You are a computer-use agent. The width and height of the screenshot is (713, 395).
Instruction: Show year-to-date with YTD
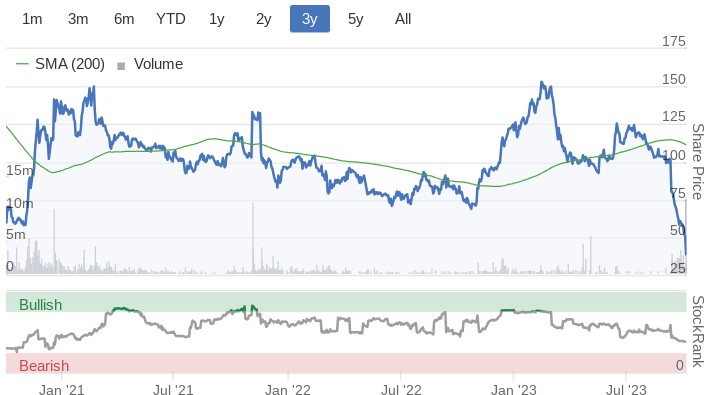[x=171, y=19]
